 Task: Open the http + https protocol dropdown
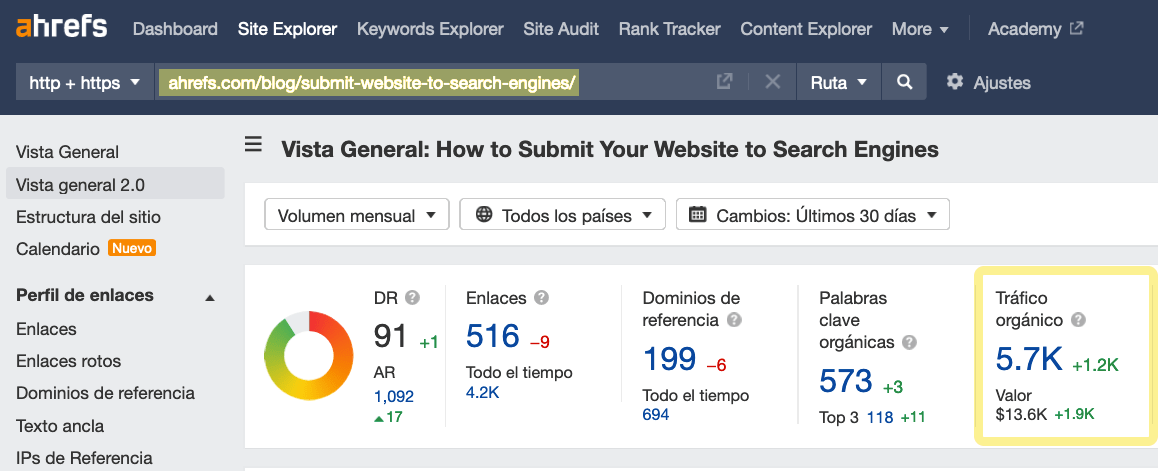tap(84, 82)
